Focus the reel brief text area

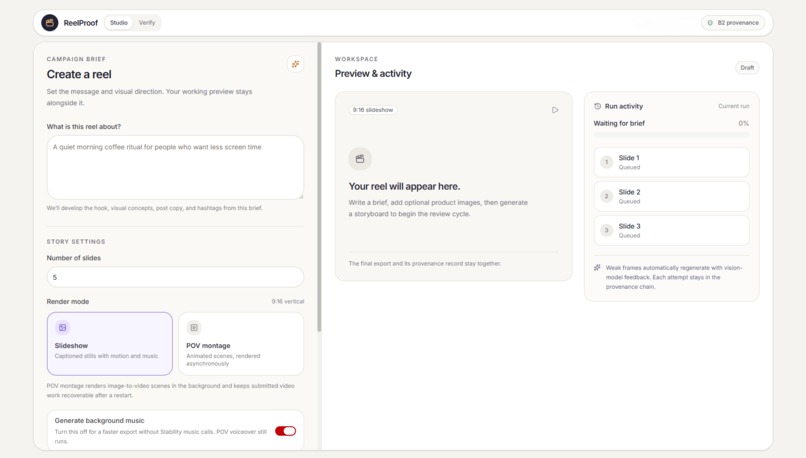pyautogui.click(x=175, y=168)
